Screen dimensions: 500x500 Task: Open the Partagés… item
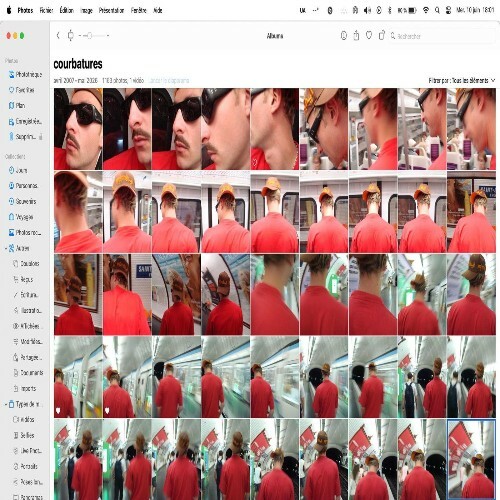point(28,357)
